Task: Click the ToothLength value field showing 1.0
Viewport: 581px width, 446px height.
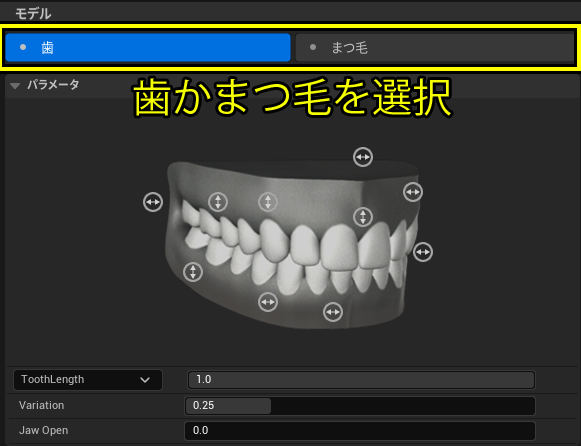Action: [x=361, y=380]
